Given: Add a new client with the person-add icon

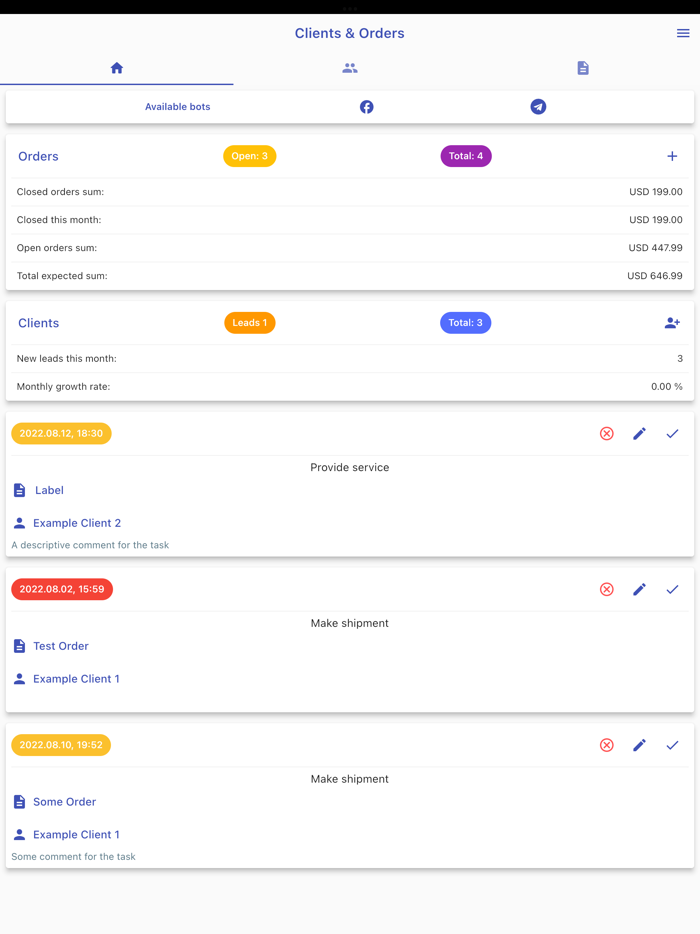Looking at the screenshot, I should click(x=672, y=322).
